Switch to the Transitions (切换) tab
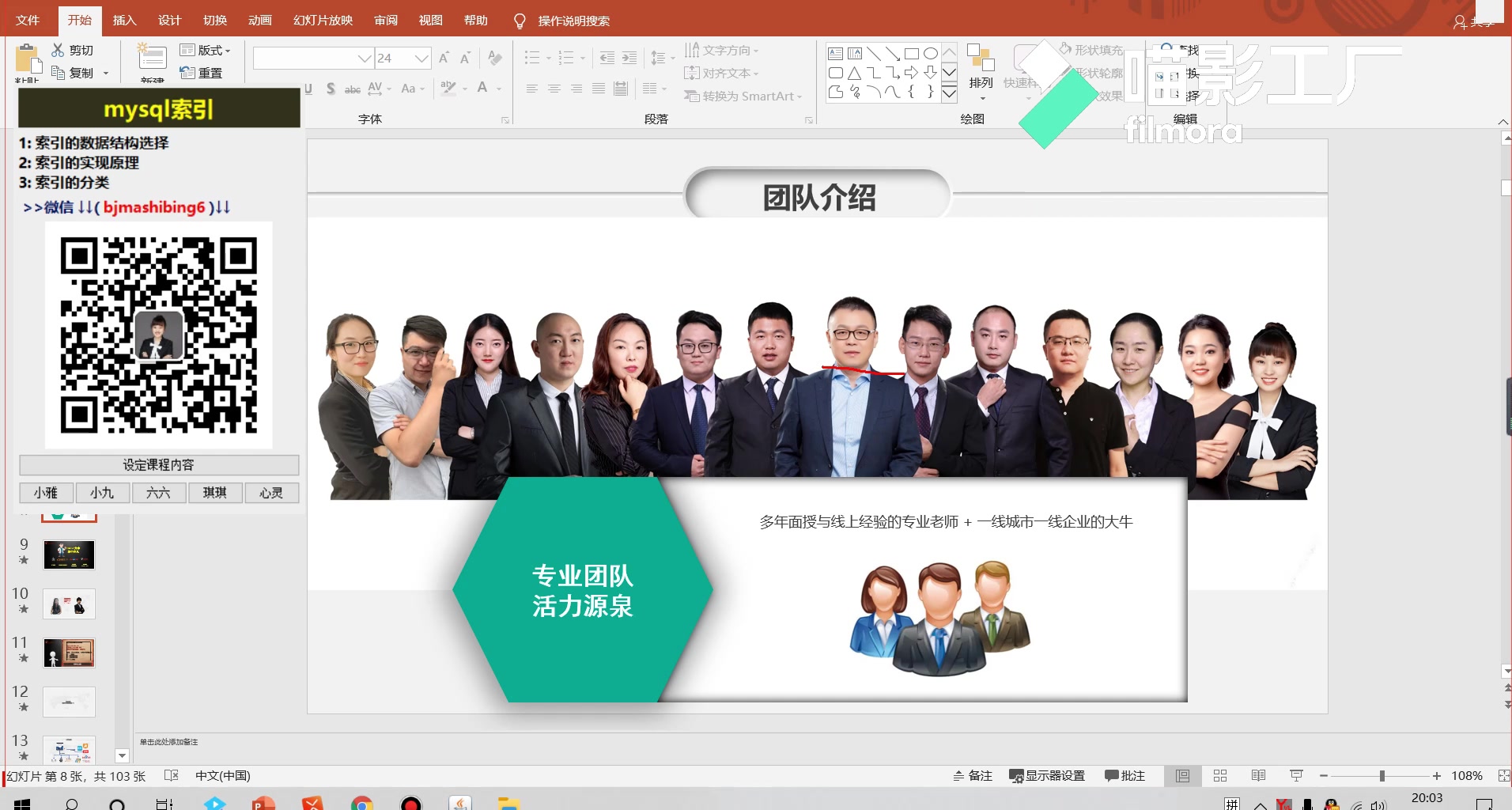The image size is (1512, 810). [214, 21]
